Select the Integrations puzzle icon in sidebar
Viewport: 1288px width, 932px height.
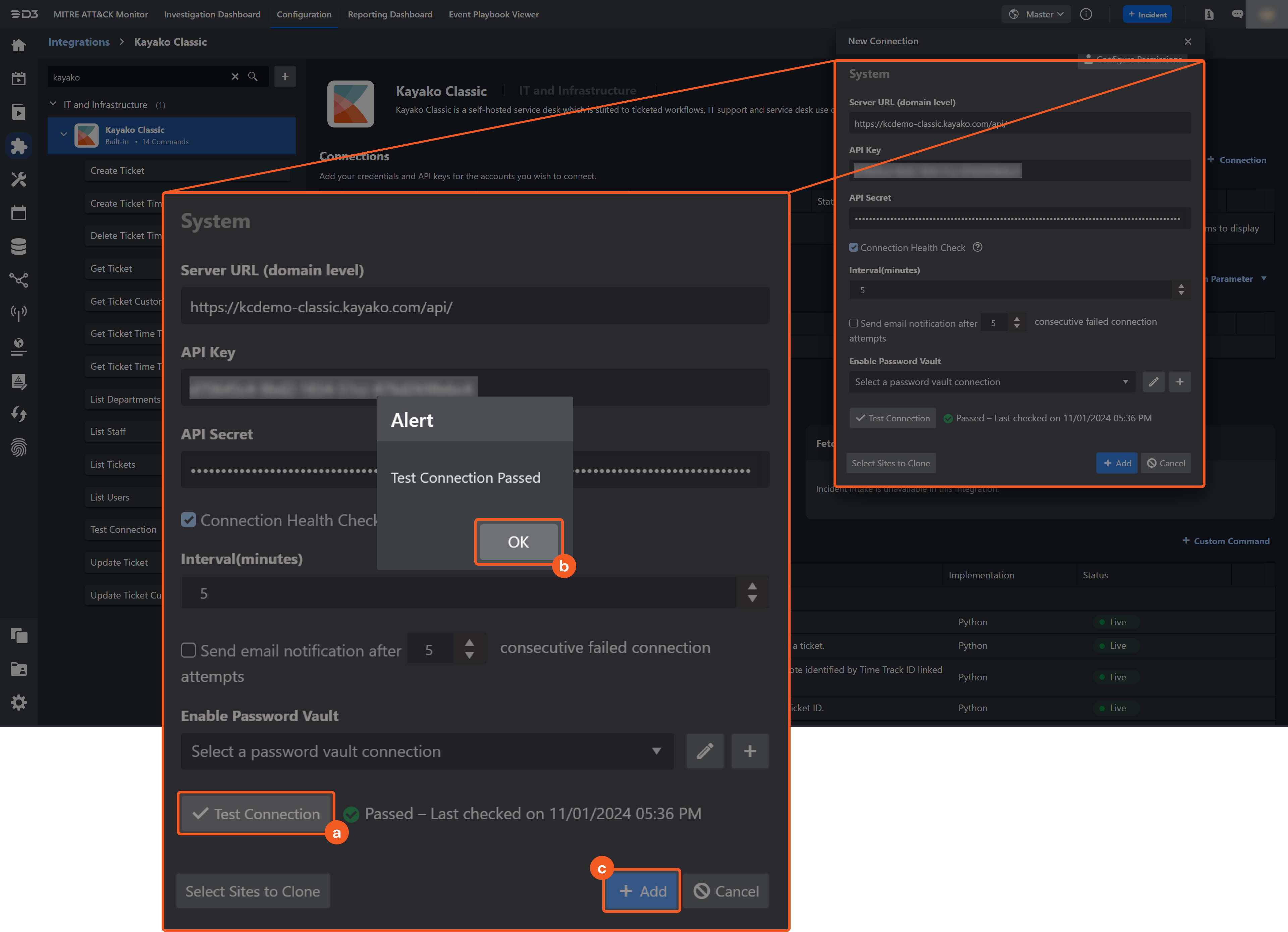[x=19, y=145]
